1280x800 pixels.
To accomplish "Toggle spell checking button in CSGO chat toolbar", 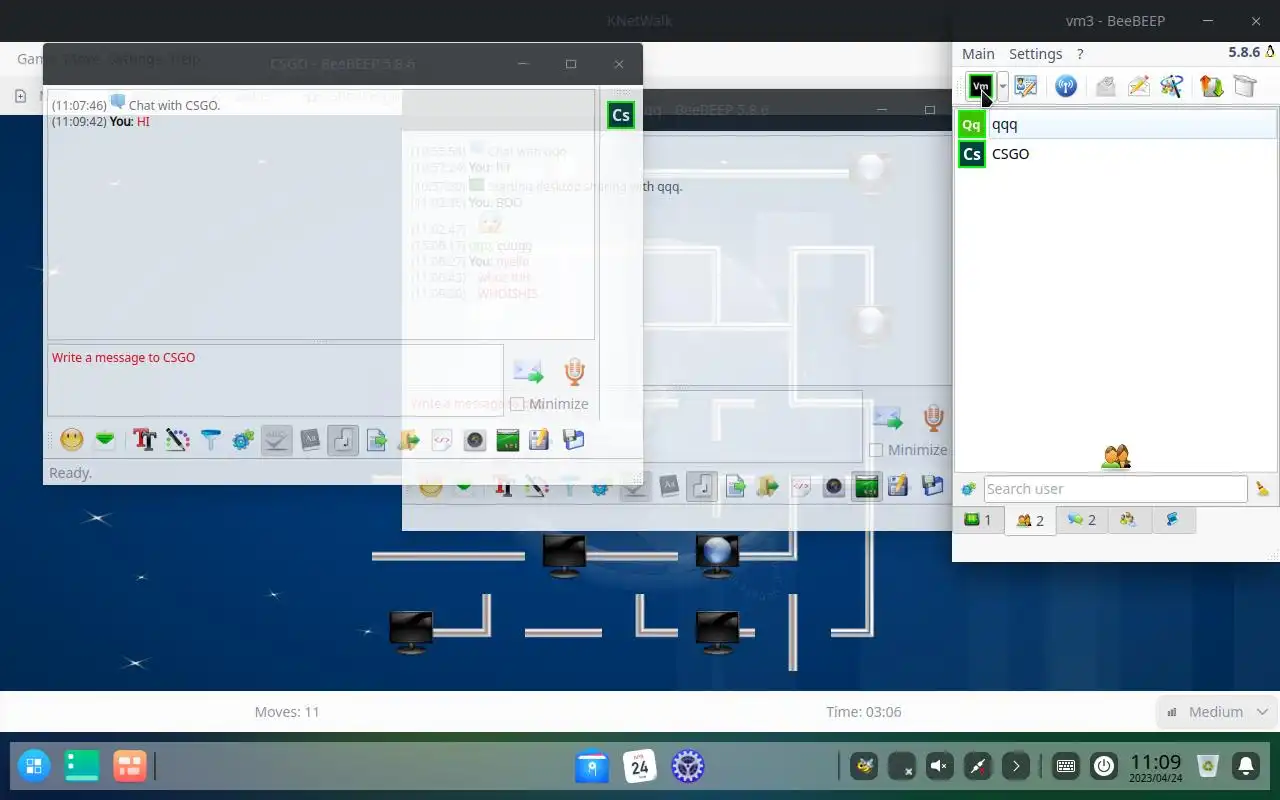I will click(x=277, y=439).
